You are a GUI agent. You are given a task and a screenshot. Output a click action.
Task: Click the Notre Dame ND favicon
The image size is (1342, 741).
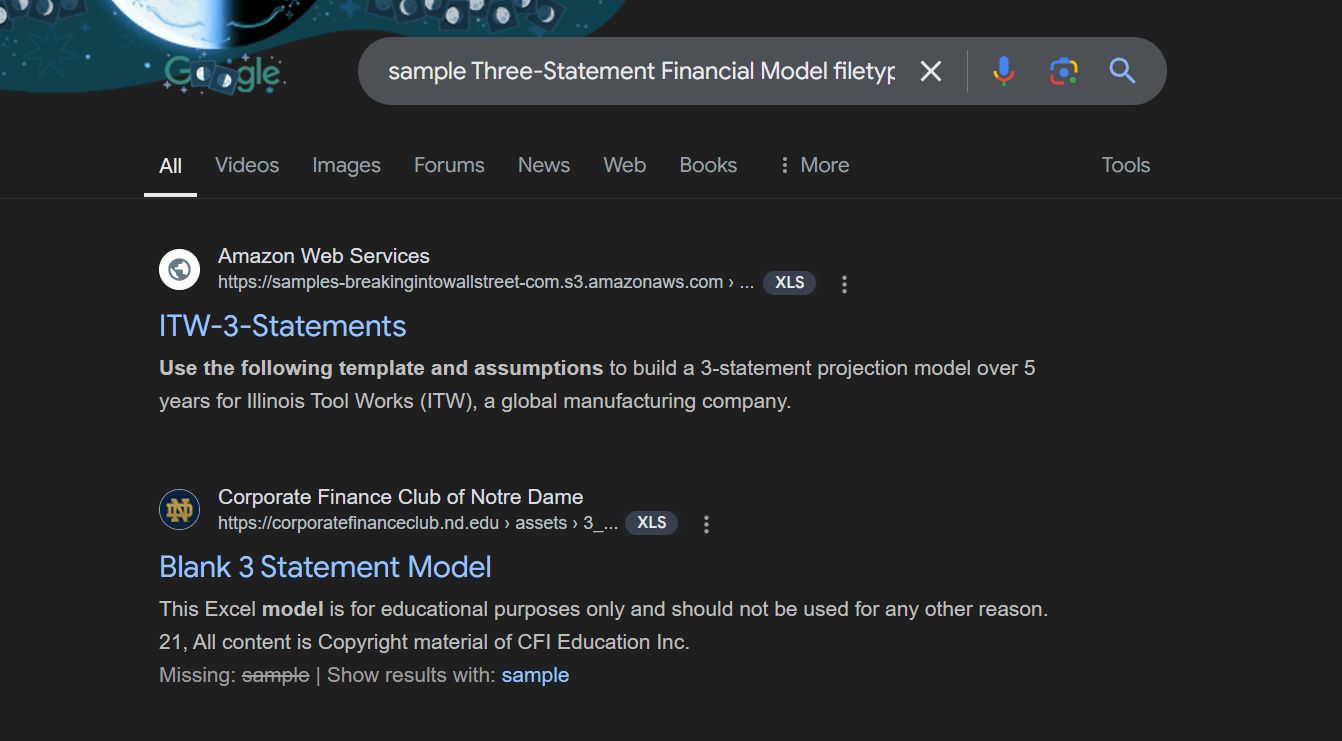(x=180, y=510)
